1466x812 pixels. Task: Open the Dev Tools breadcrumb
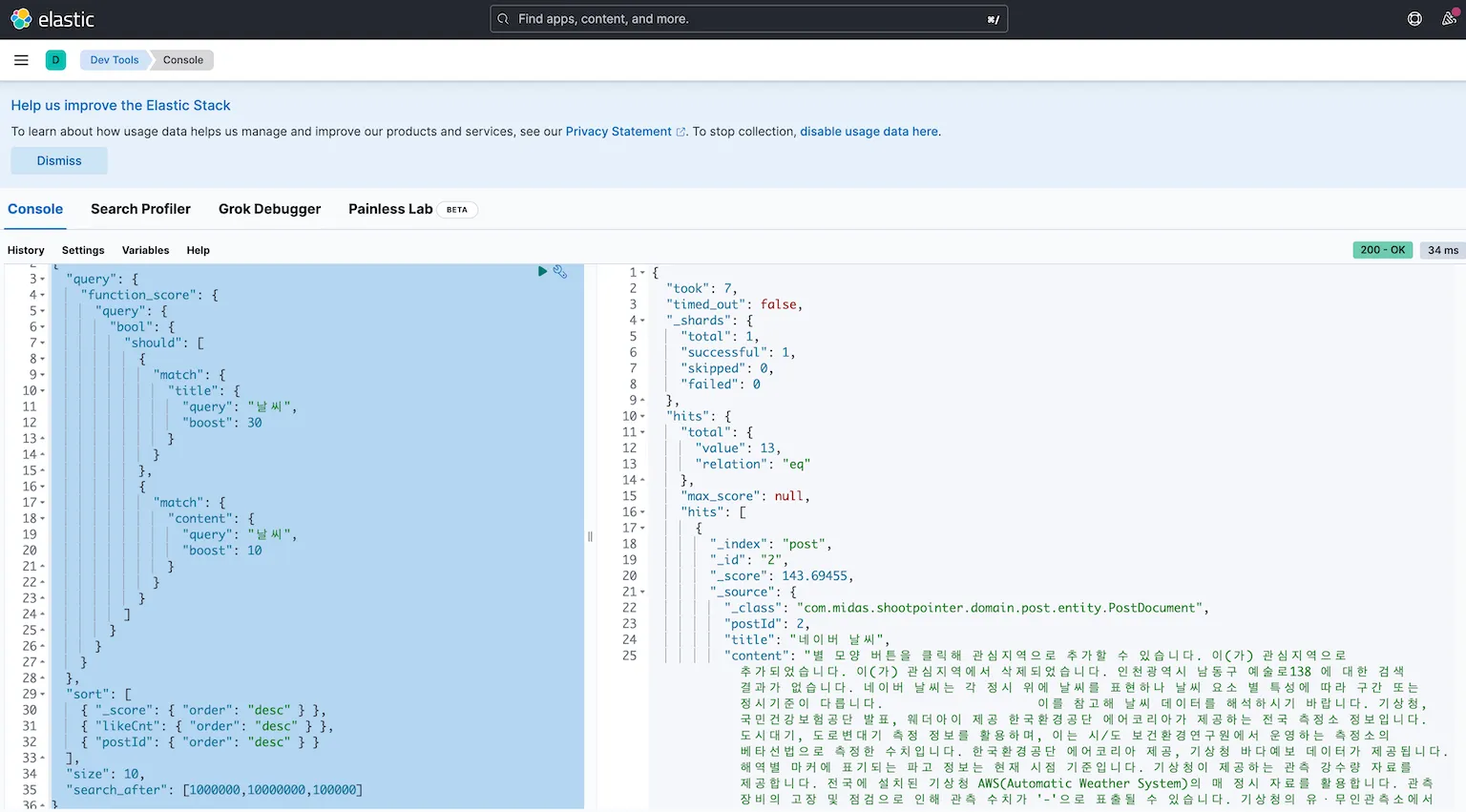point(115,60)
